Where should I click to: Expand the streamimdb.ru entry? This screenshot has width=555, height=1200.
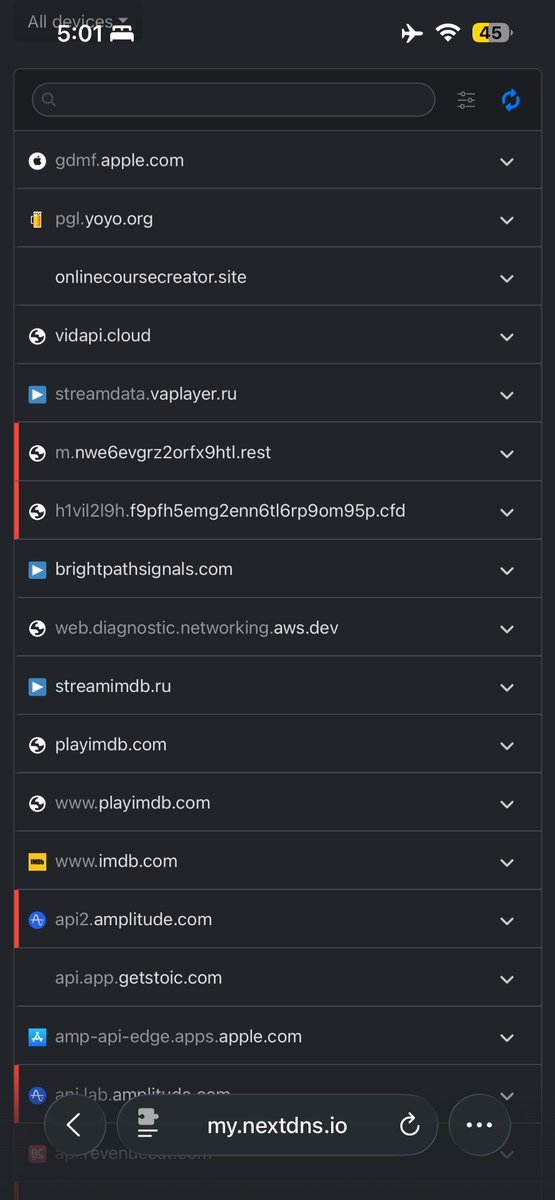[x=507, y=687]
